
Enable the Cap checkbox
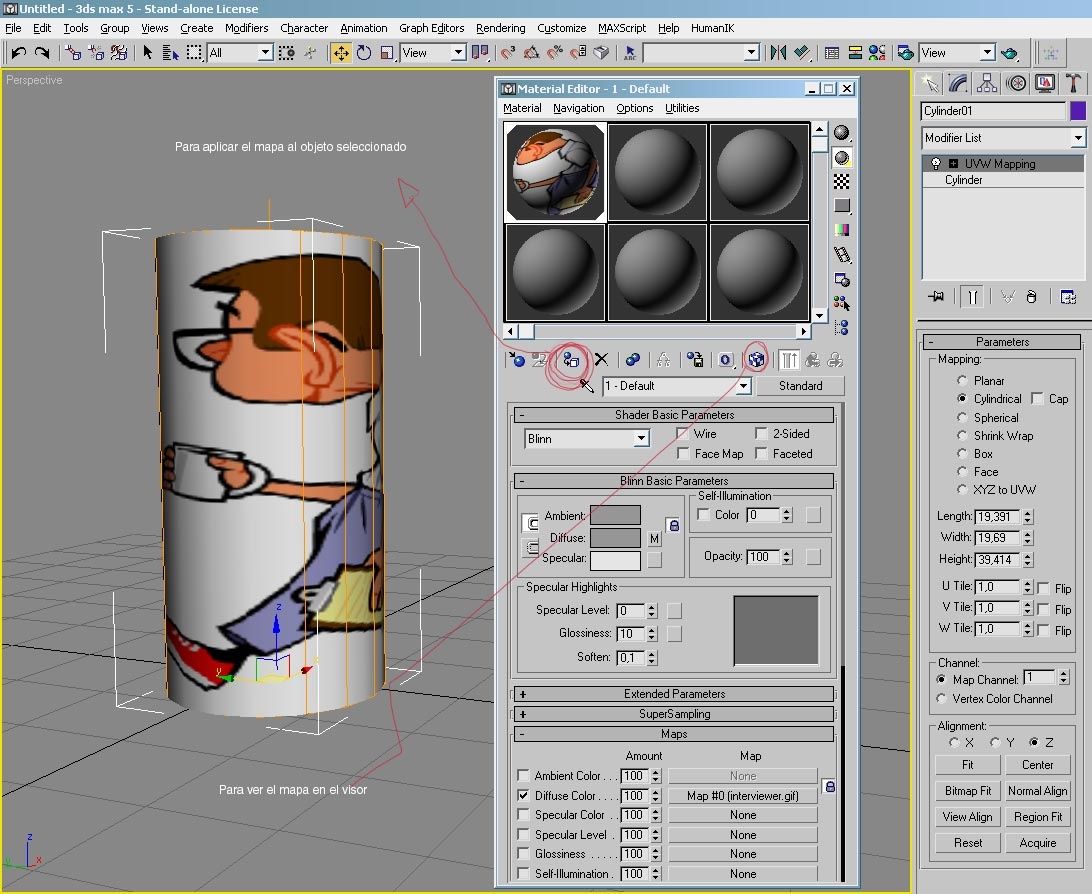pyautogui.click(x=1037, y=398)
